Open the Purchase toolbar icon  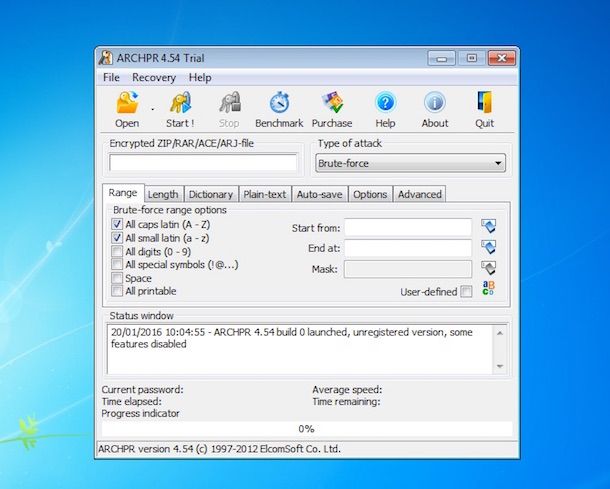click(x=332, y=102)
